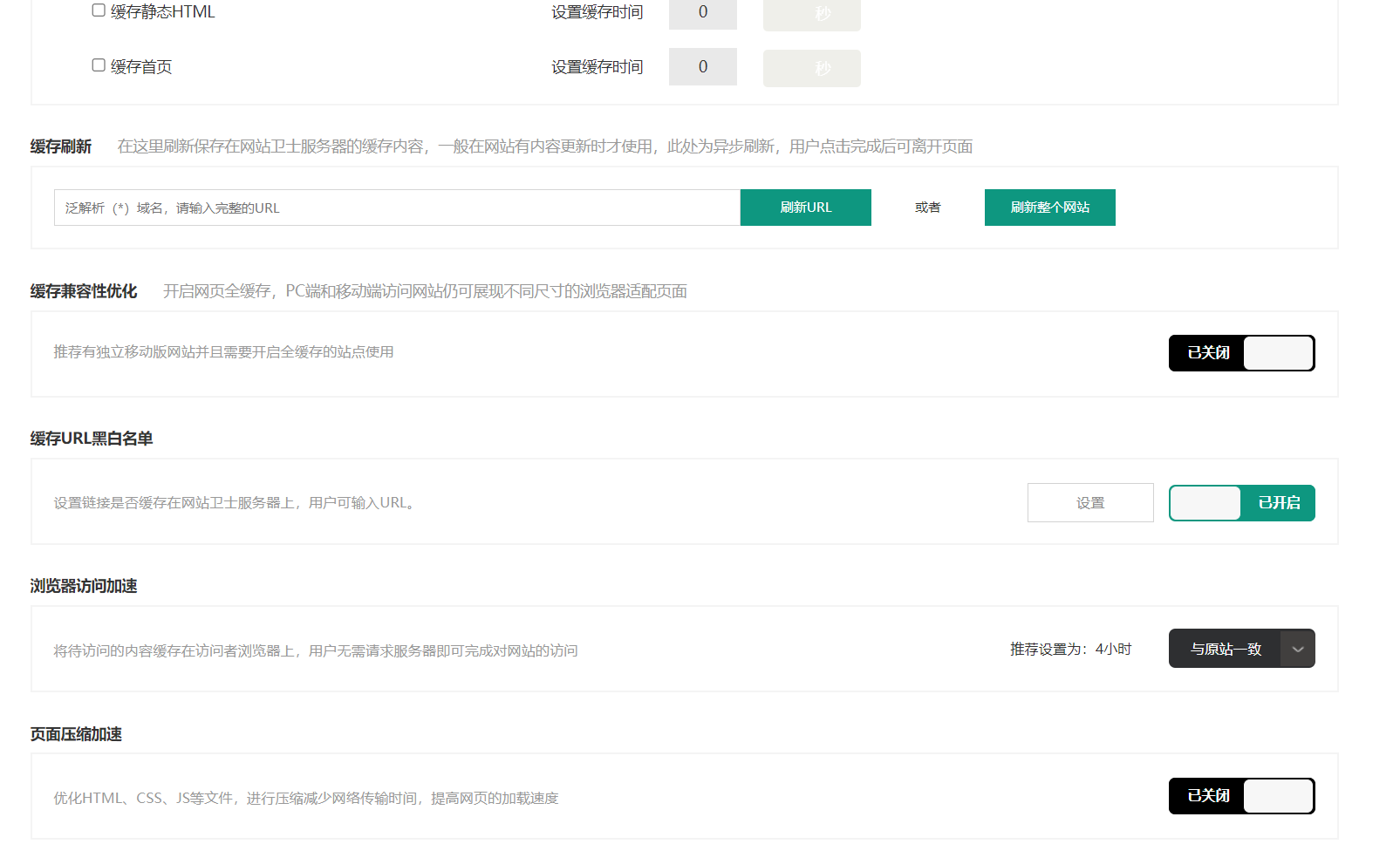Open the 秒 unit selector for 缓存首页
Image resolution: width=1400 pixels, height=844 pixels.
tap(811, 68)
